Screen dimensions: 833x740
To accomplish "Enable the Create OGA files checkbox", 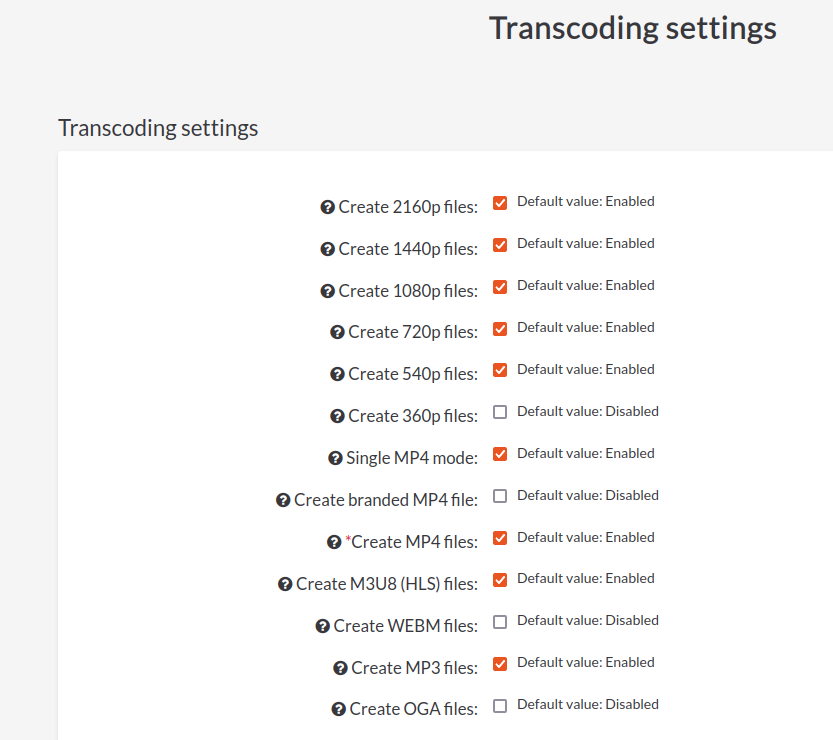I will tap(499, 705).
